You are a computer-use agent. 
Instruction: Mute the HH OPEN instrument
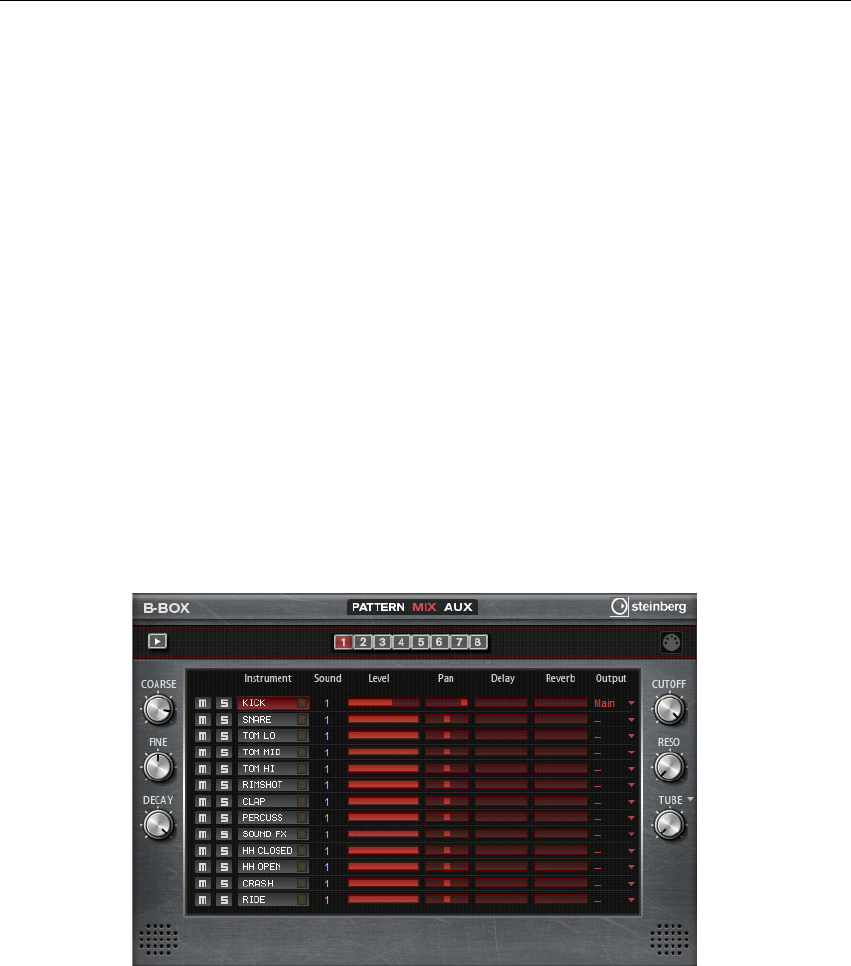pyautogui.click(x=203, y=867)
